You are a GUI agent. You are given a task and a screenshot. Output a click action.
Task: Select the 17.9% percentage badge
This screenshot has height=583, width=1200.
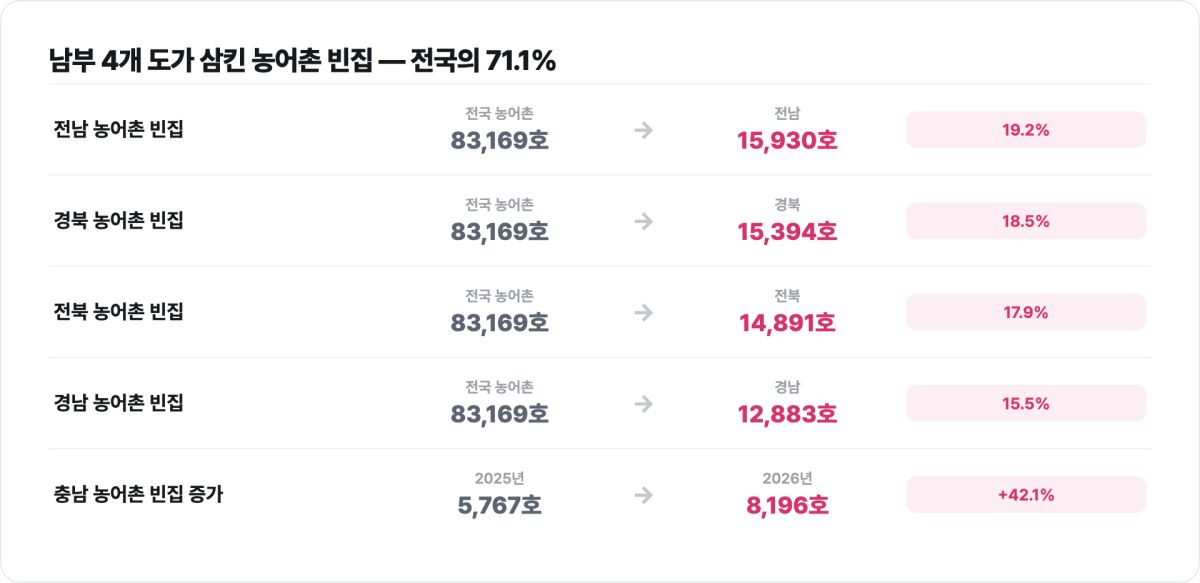pos(1026,312)
